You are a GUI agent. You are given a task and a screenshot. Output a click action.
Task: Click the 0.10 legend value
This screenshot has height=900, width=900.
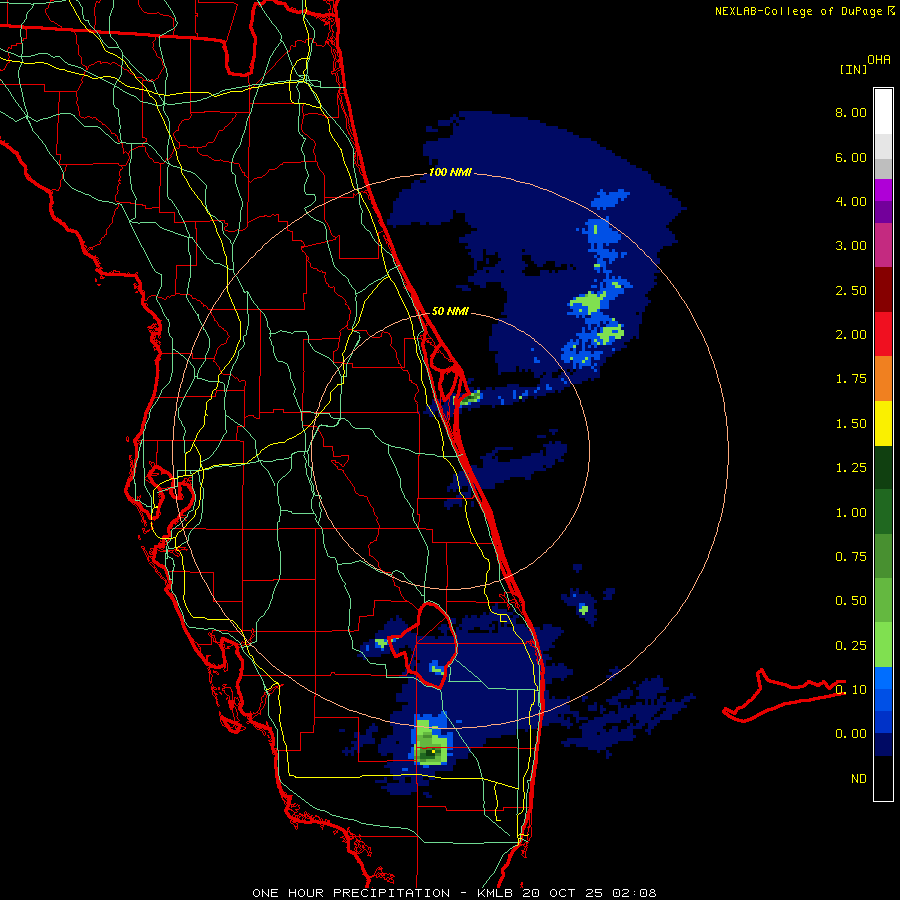pyautogui.click(x=851, y=690)
